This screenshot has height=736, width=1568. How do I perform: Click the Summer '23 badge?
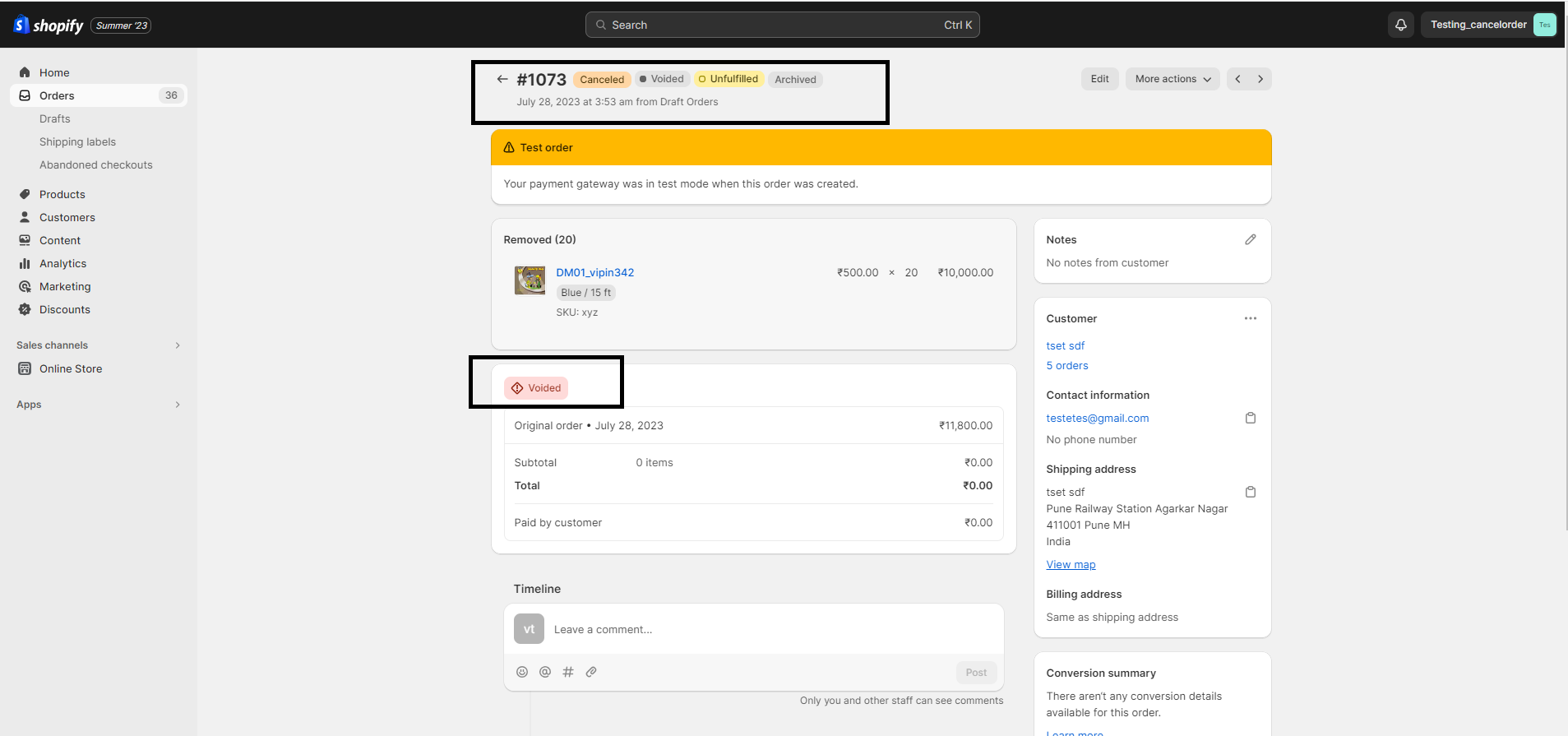[121, 25]
